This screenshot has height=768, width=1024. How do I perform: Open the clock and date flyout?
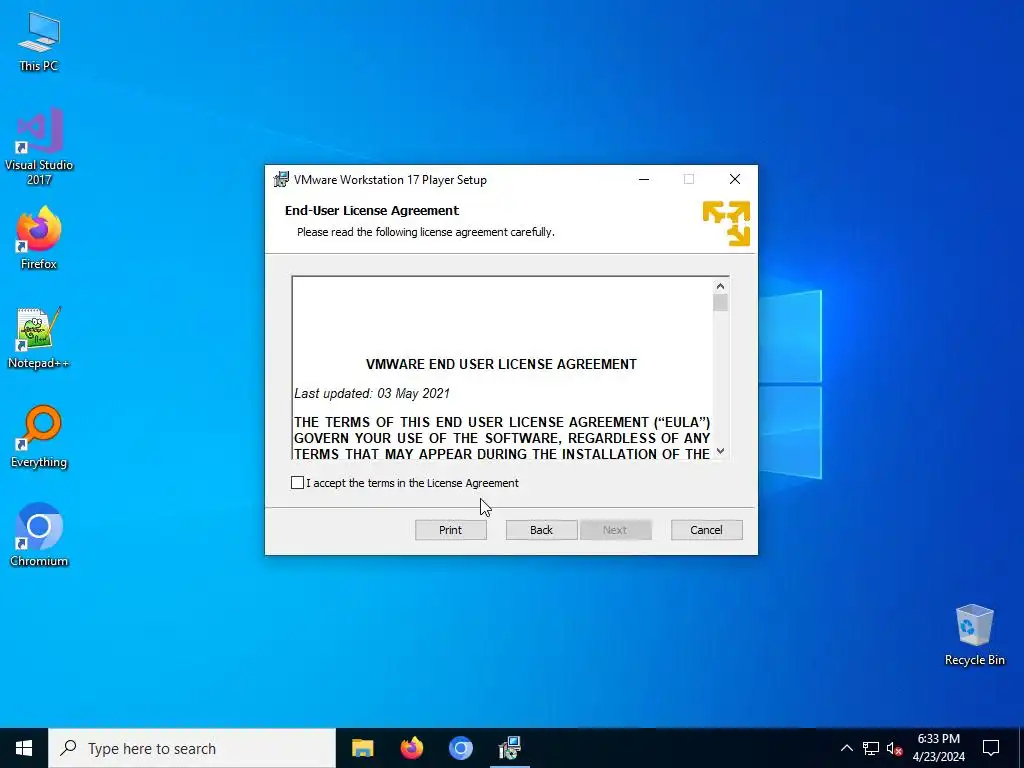(x=938, y=748)
